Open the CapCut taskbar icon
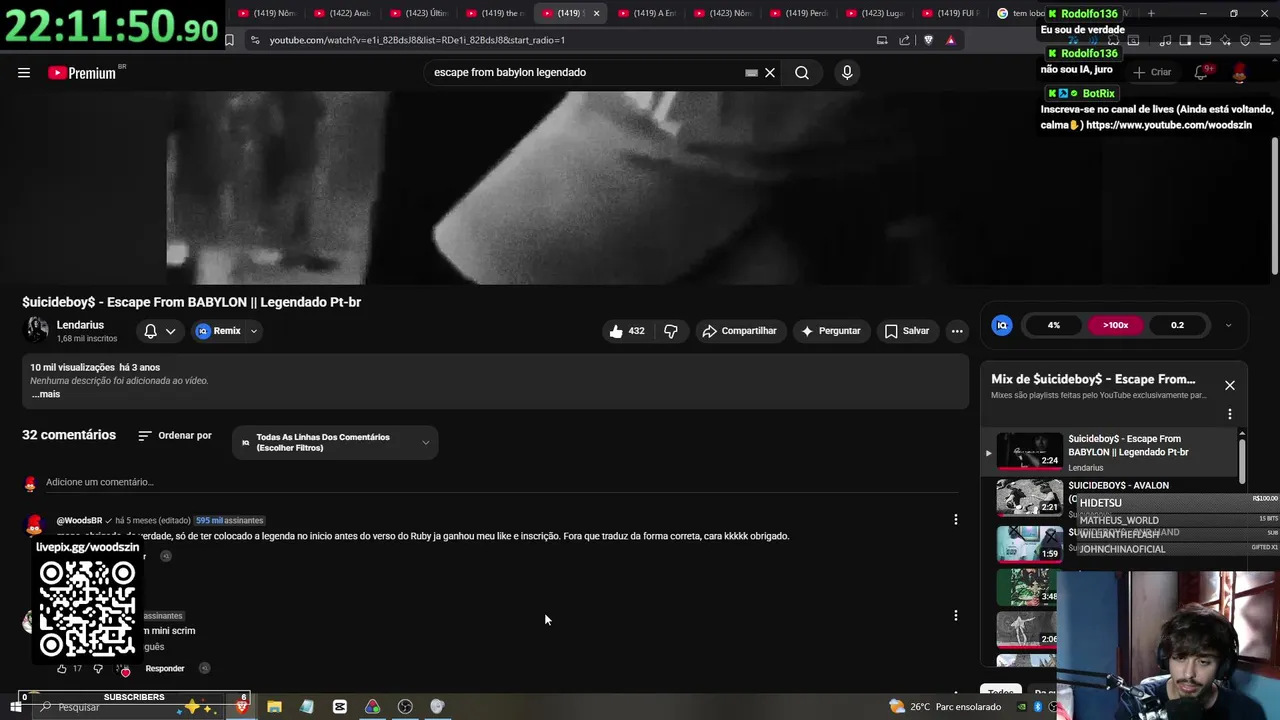The width and height of the screenshot is (1280, 720). pyautogui.click(x=340, y=707)
